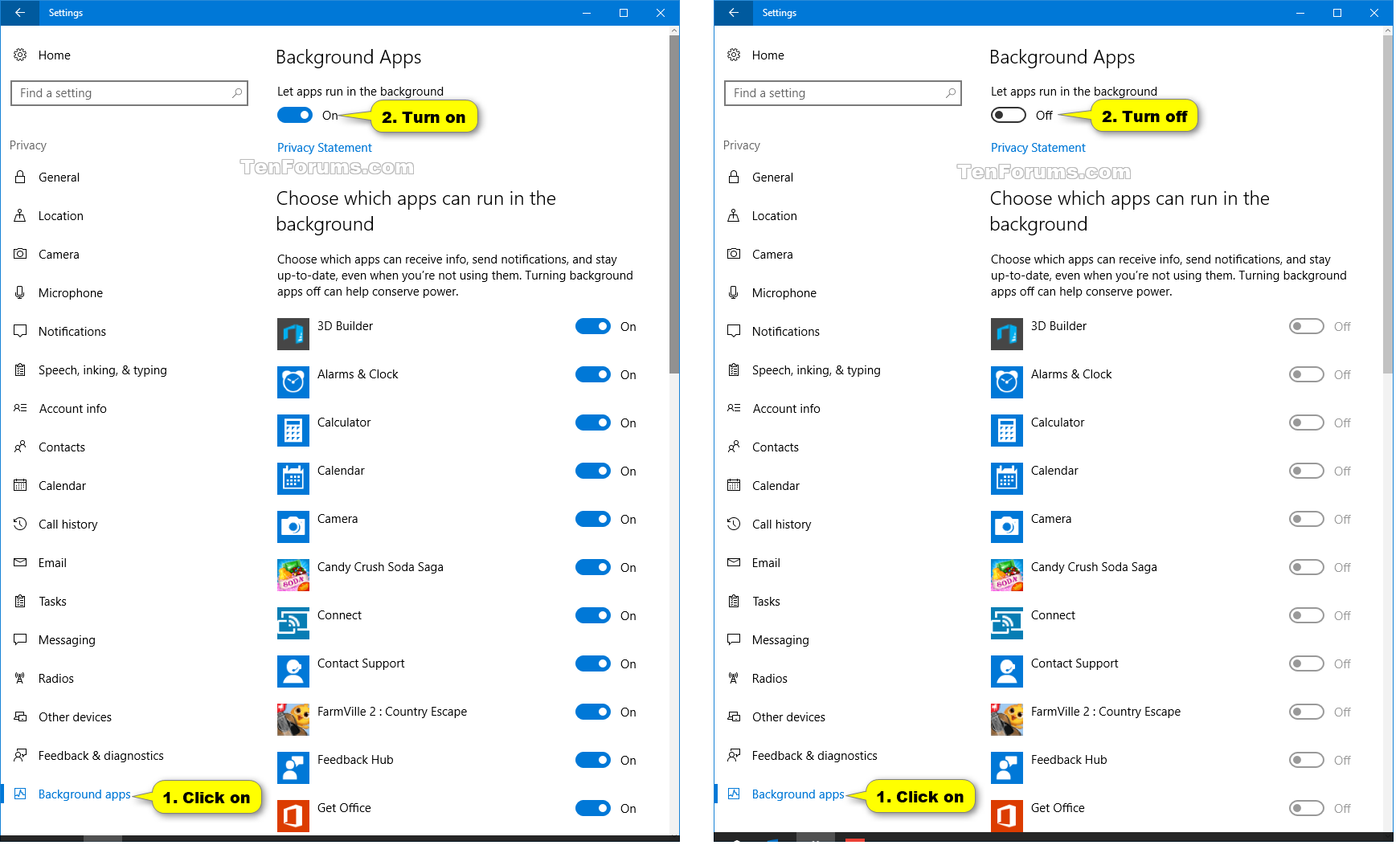
Task: Click Home gear icon in right Settings window
Action: (x=734, y=55)
